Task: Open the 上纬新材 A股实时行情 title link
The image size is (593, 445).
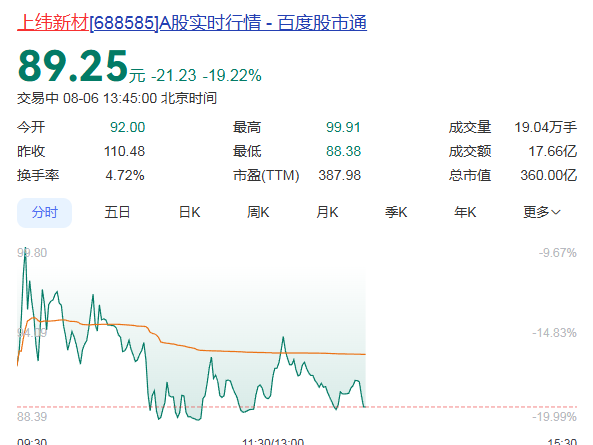Action: 192,23
